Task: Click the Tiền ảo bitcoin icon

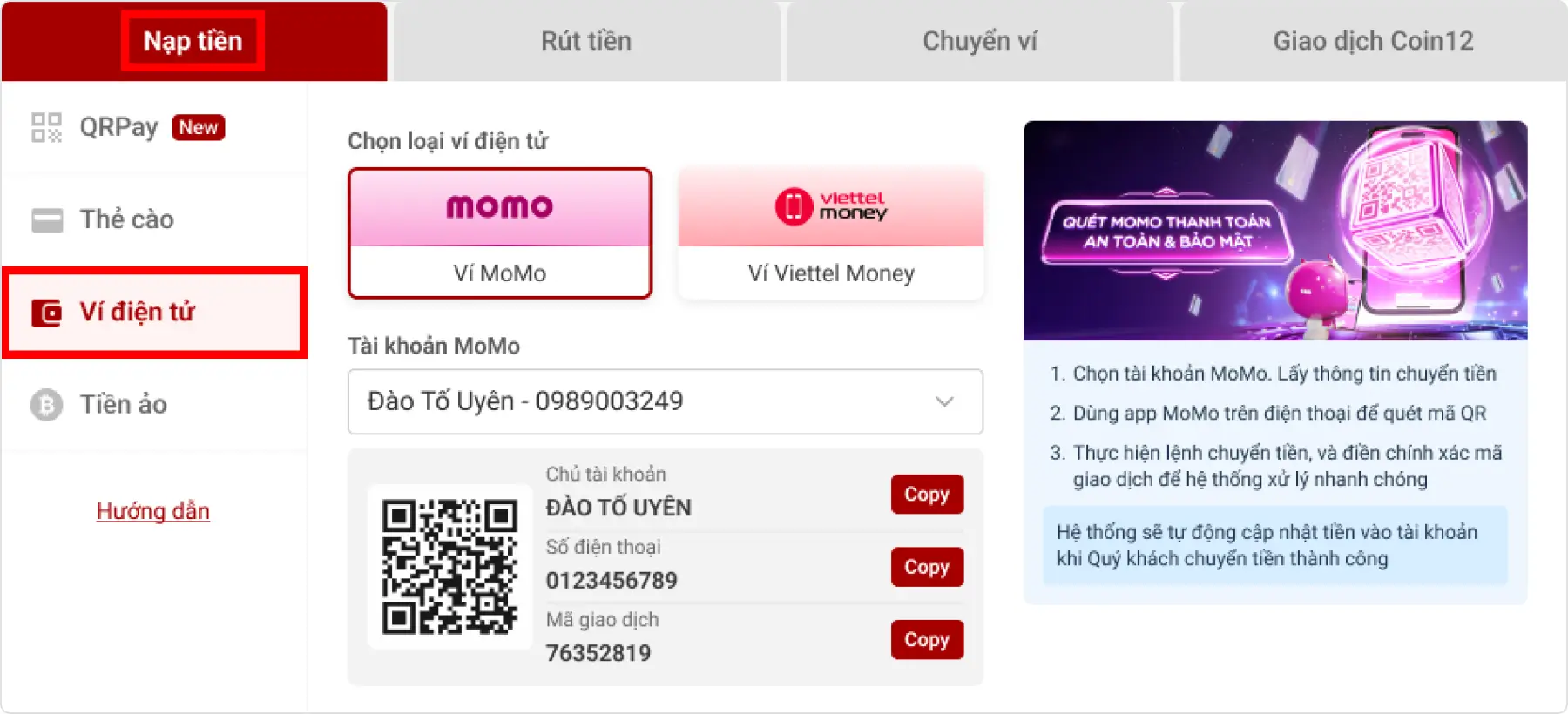Action: pyautogui.click(x=47, y=405)
